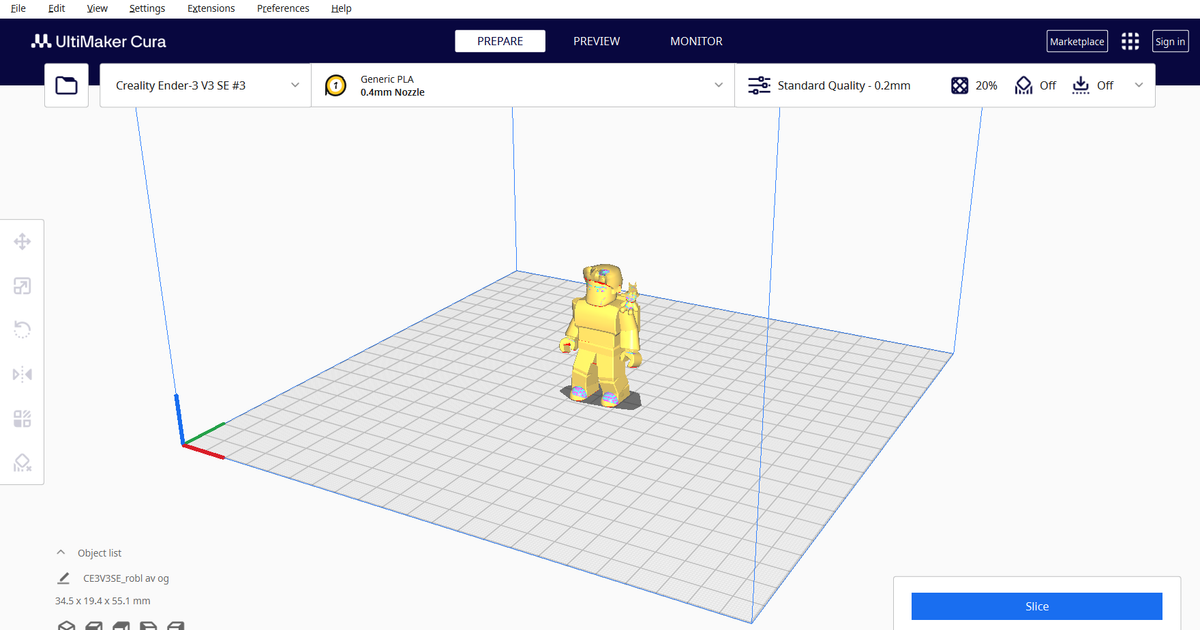The width and height of the screenshot is (1200, 630).
Task: Click the support Off icon
Action: pyautogui.click(x=1023, y=86)
